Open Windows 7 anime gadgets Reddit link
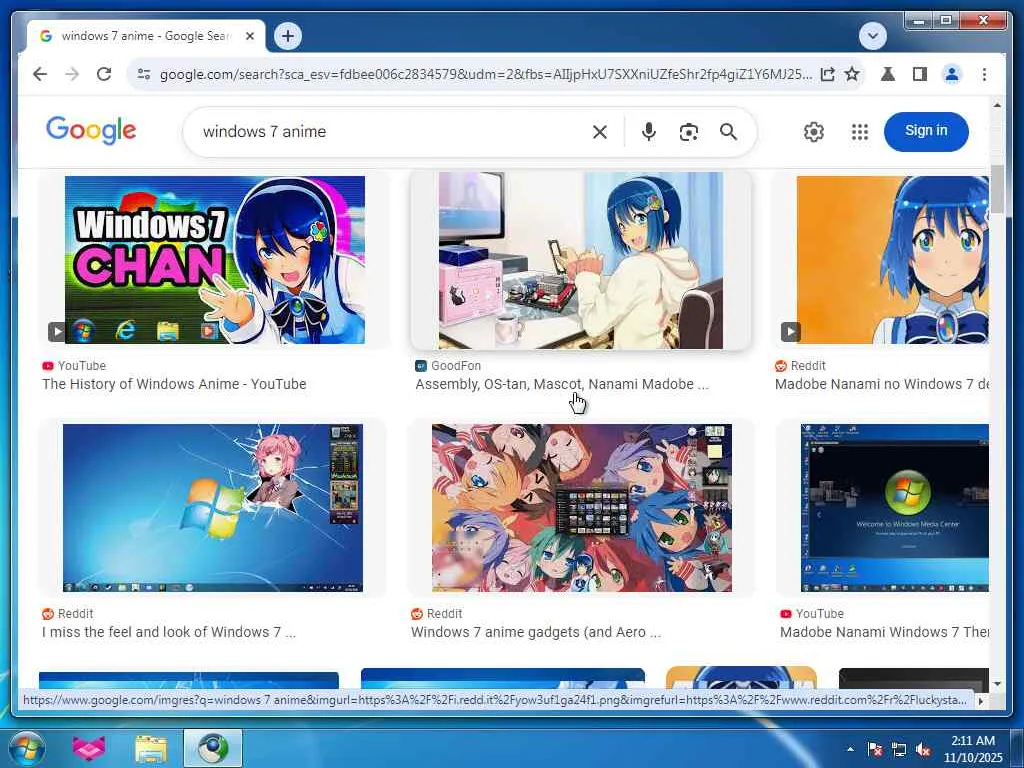1024x768 pixels. click(x=536, y=632)
